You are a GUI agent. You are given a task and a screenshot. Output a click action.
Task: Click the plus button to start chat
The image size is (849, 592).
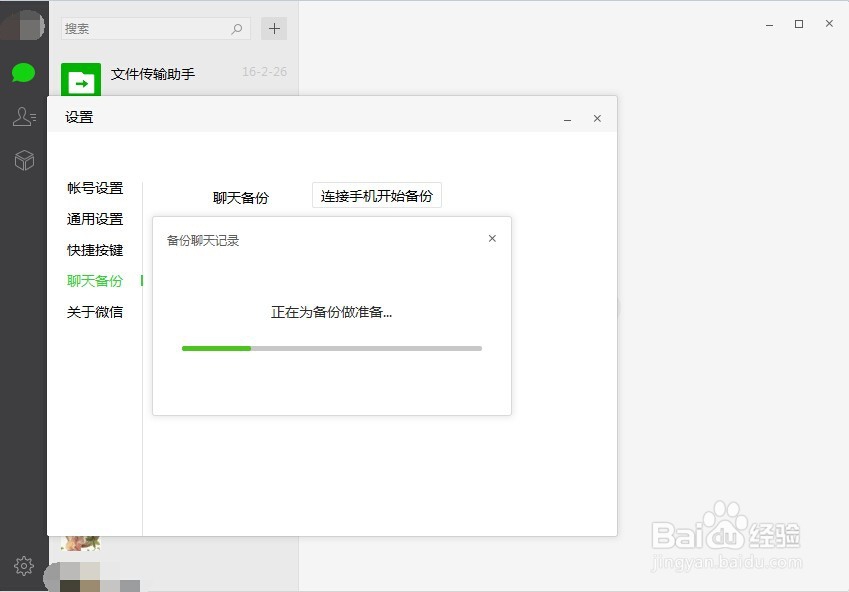point(274,28)
